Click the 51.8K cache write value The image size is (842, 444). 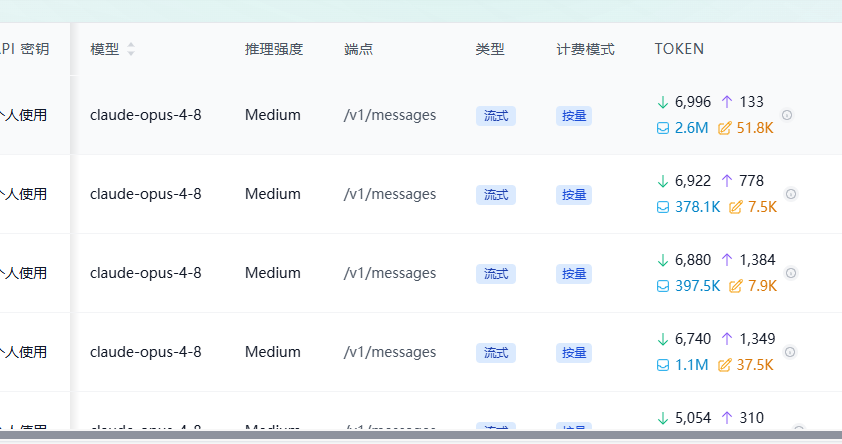755,128
